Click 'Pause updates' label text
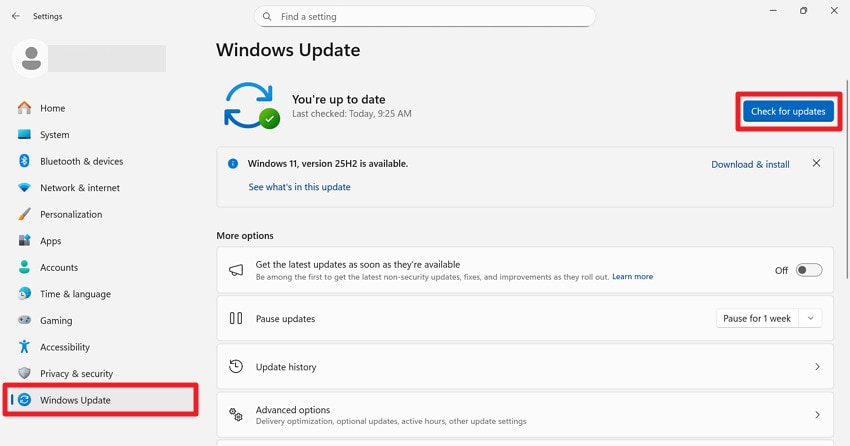 click(x=285, y=319)
